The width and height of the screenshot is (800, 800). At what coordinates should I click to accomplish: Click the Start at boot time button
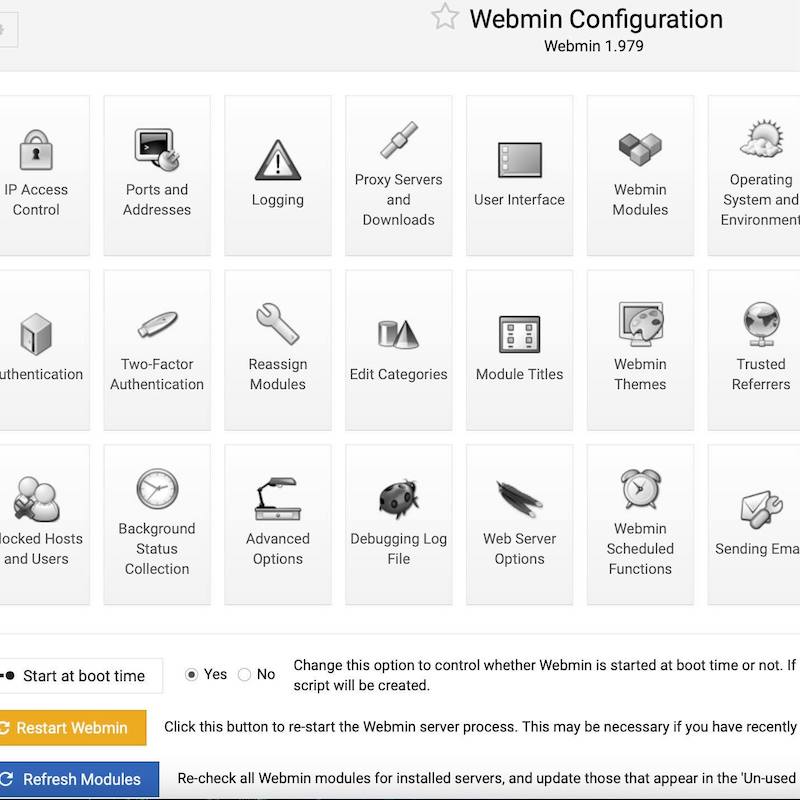81,676
